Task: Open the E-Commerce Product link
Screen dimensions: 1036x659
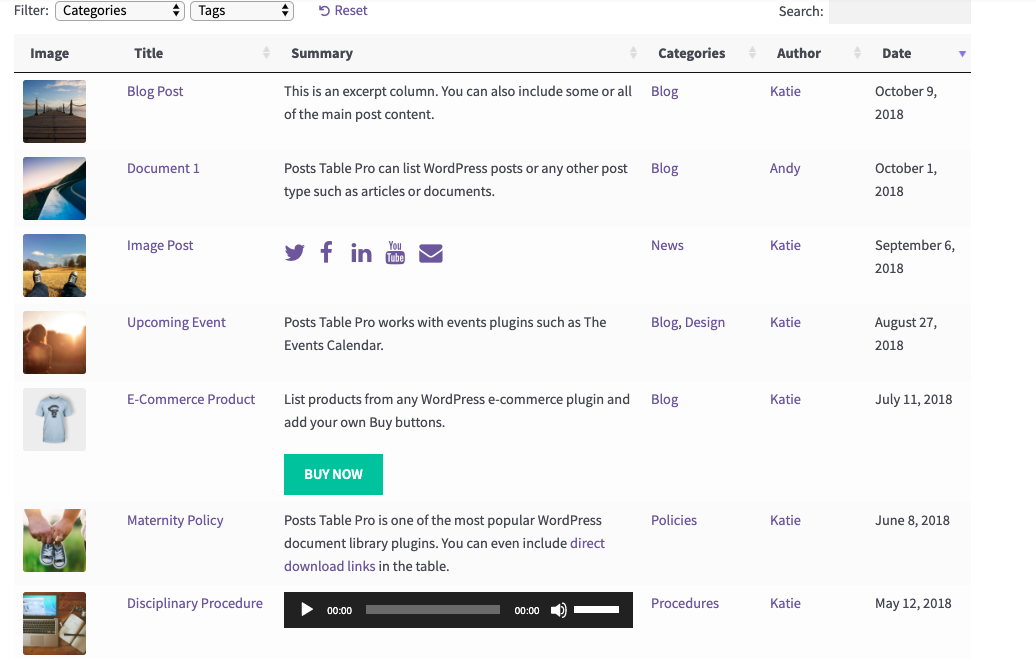Action: tap(191, 399)
